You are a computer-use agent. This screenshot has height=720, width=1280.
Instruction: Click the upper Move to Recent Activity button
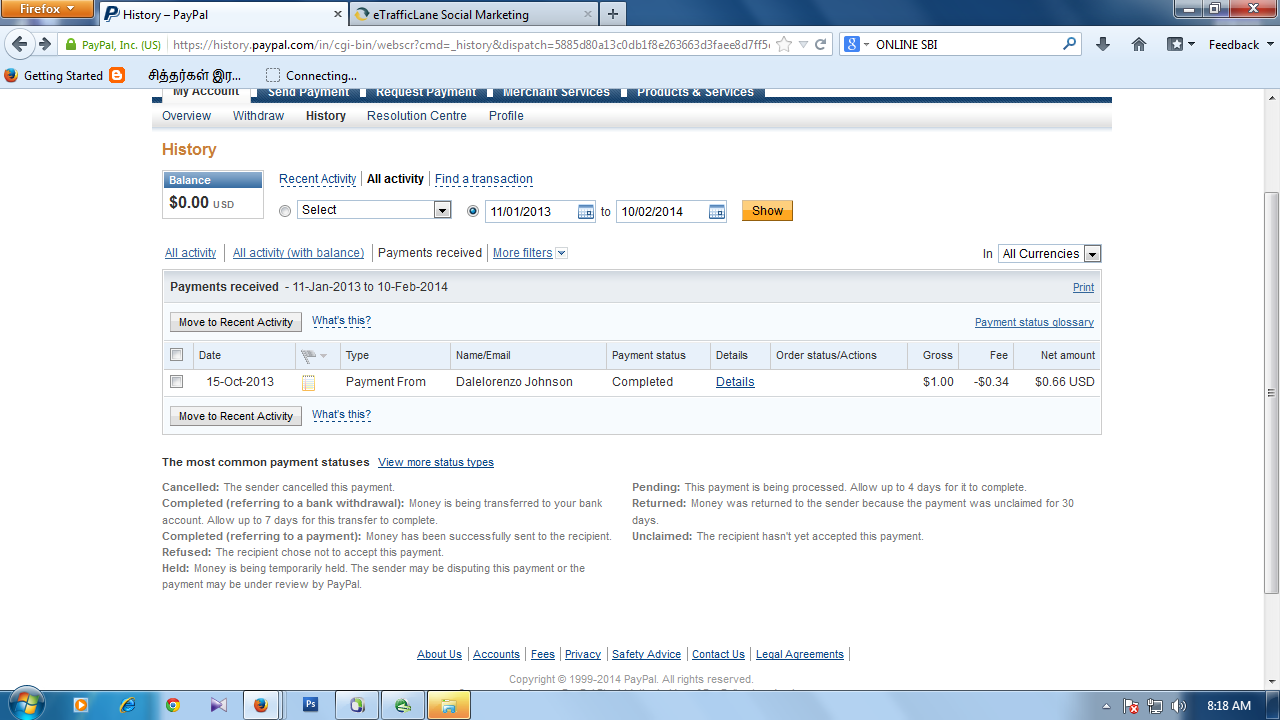(236, 322)
